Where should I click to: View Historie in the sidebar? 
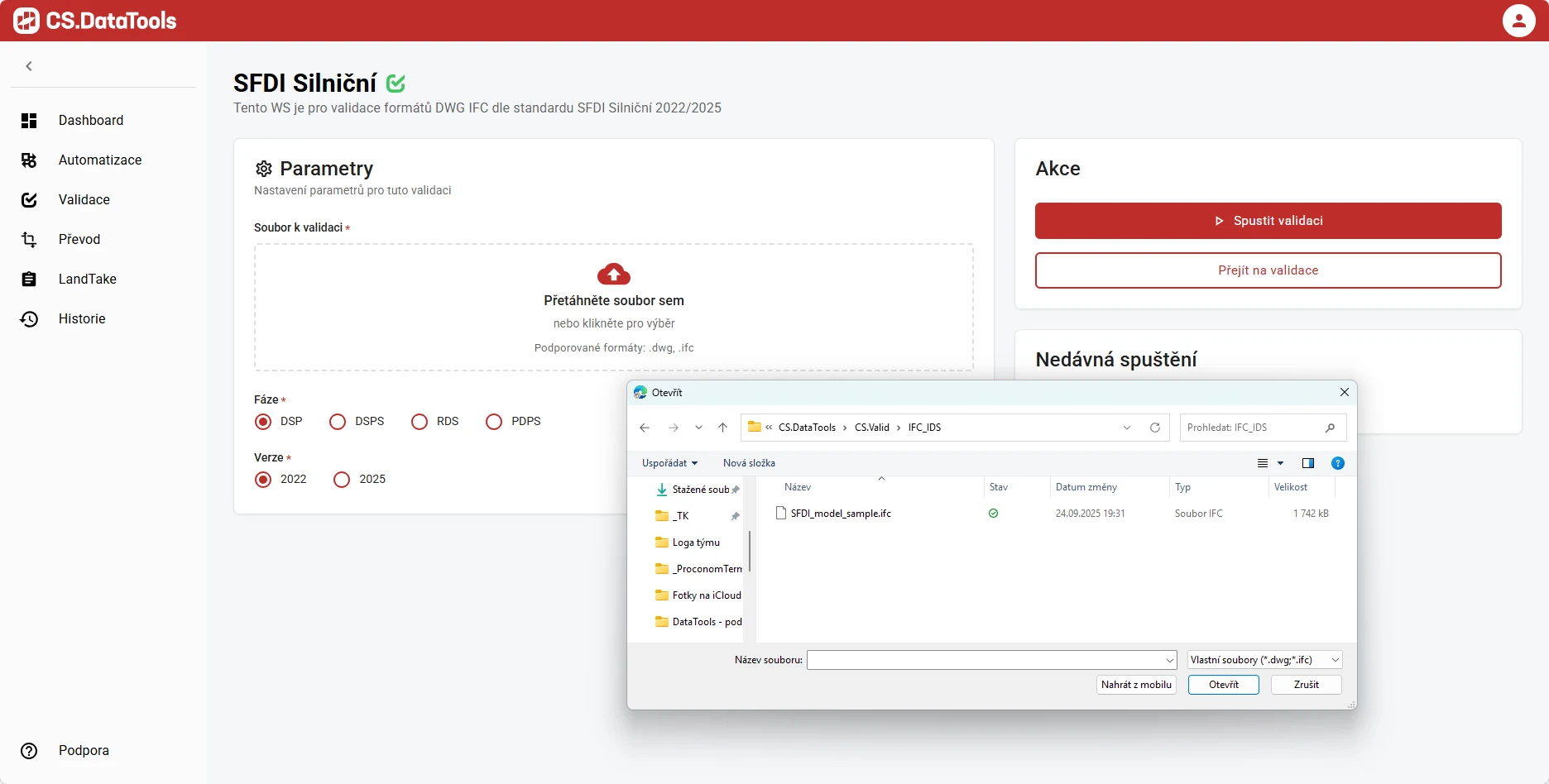(x=81, y=318)
